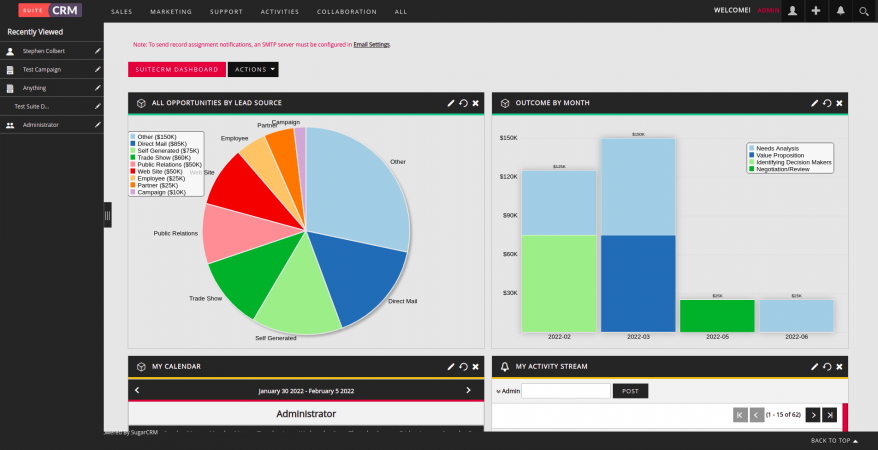The width and height of the screenshot is (878, 450).
Task: Open Stephen Colbert in Recently Viewed
Action: pos(44,51)
